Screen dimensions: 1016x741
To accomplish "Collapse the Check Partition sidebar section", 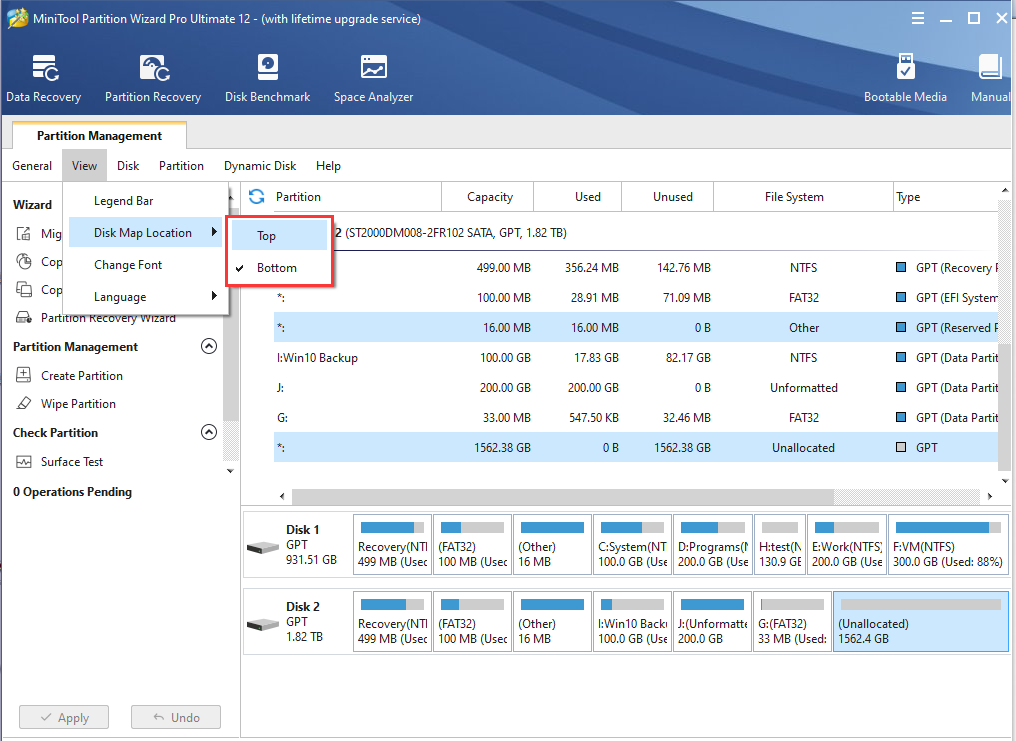I will (209, 433).
